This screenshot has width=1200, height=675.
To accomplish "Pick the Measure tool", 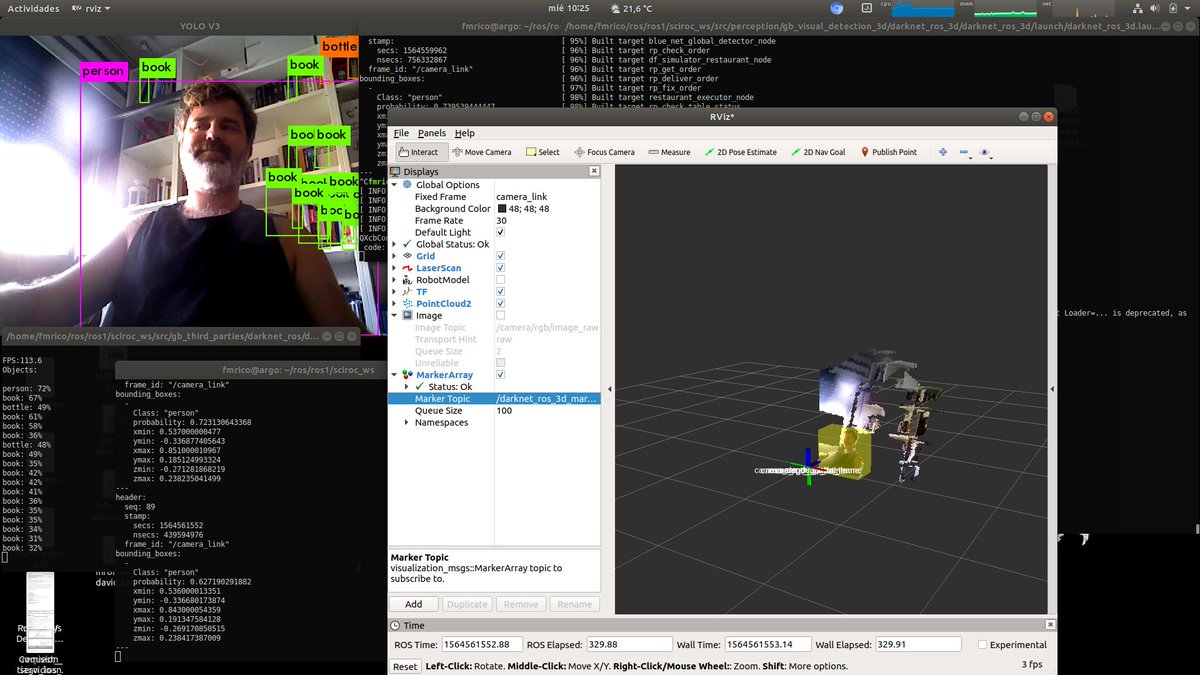I will (x=669, y=152).
